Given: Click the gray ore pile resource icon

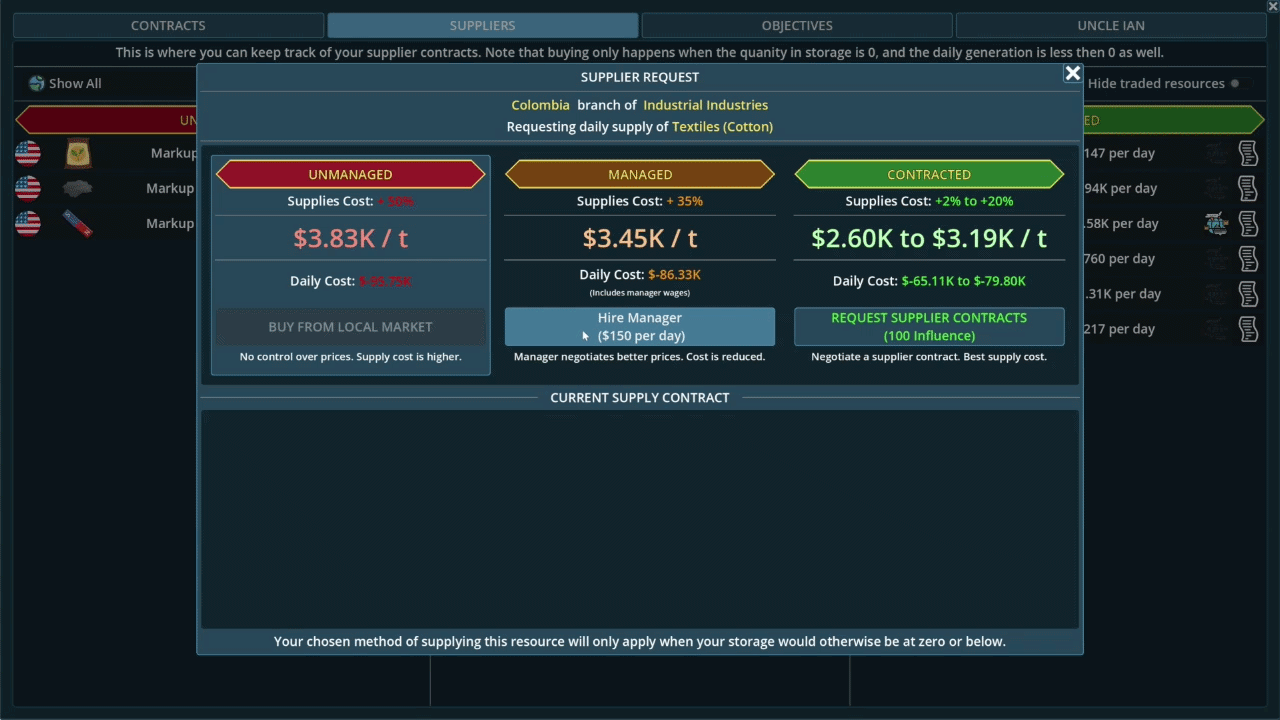Looking at the screenshot, I should point(78,188).
